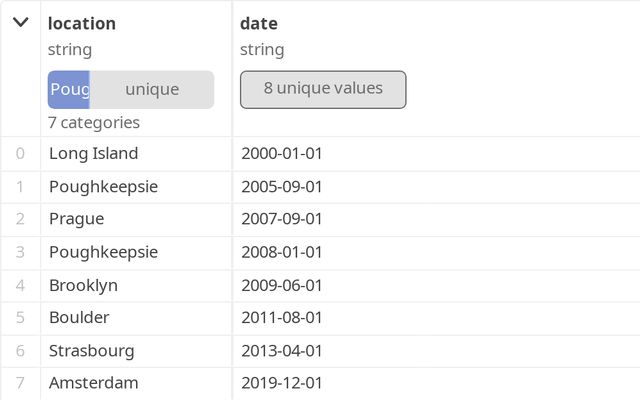Select the Prague location cell
Viewport: 640px width, 400px height.
click(x=77, y=219)
